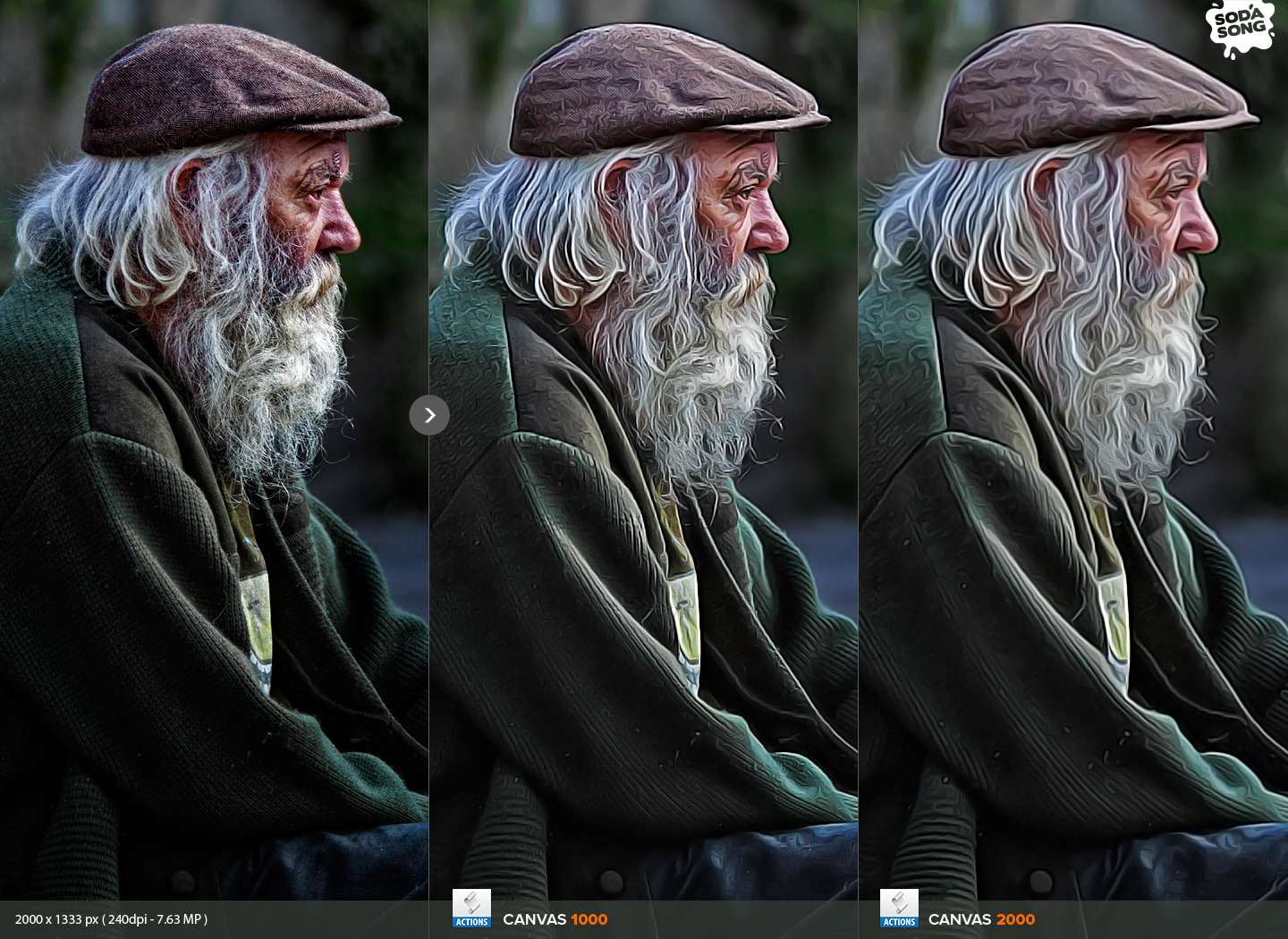This screenshot has width=1288, height=939.
Task: Open the Canvas 2000 painted effect image
Action: click(1073, 450)
